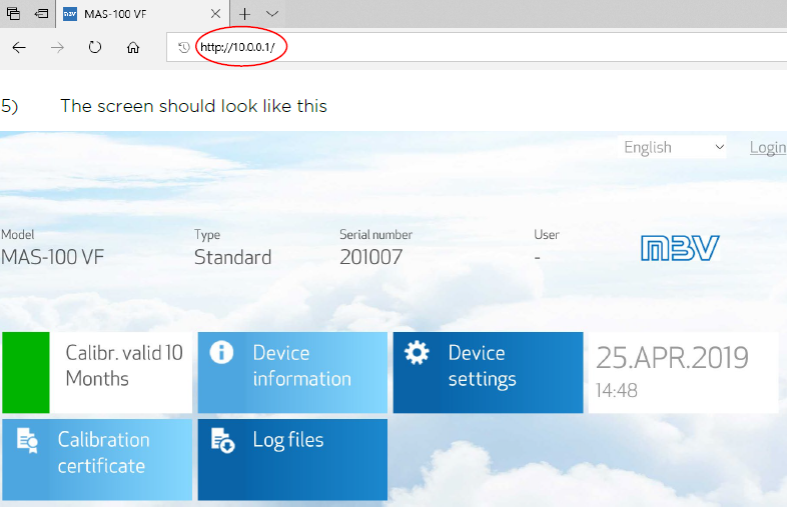The height and width of the screenshot is (508, 787).
Task: Show tab previews chevron
Action: [x=272, y=14]
